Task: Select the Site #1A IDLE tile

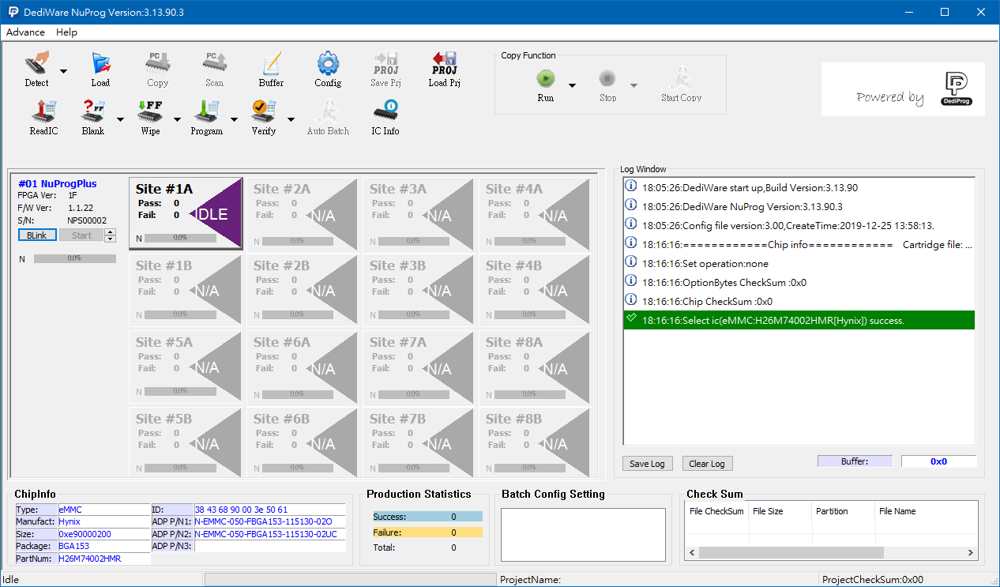Action: [186, 213]
